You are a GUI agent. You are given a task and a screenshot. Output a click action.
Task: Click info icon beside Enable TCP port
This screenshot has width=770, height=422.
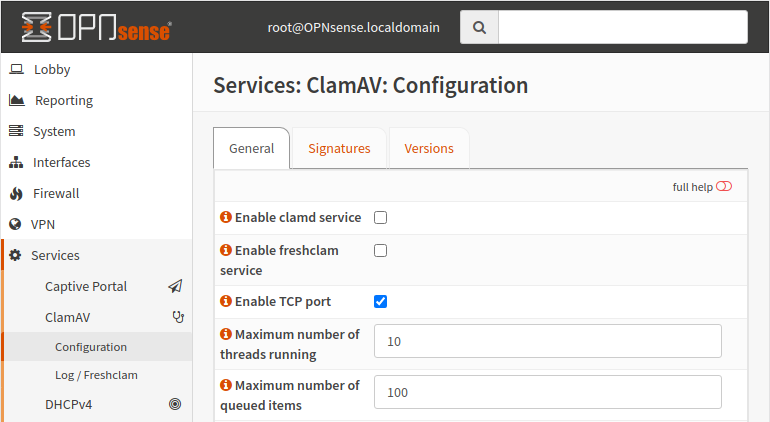(226, 301)
